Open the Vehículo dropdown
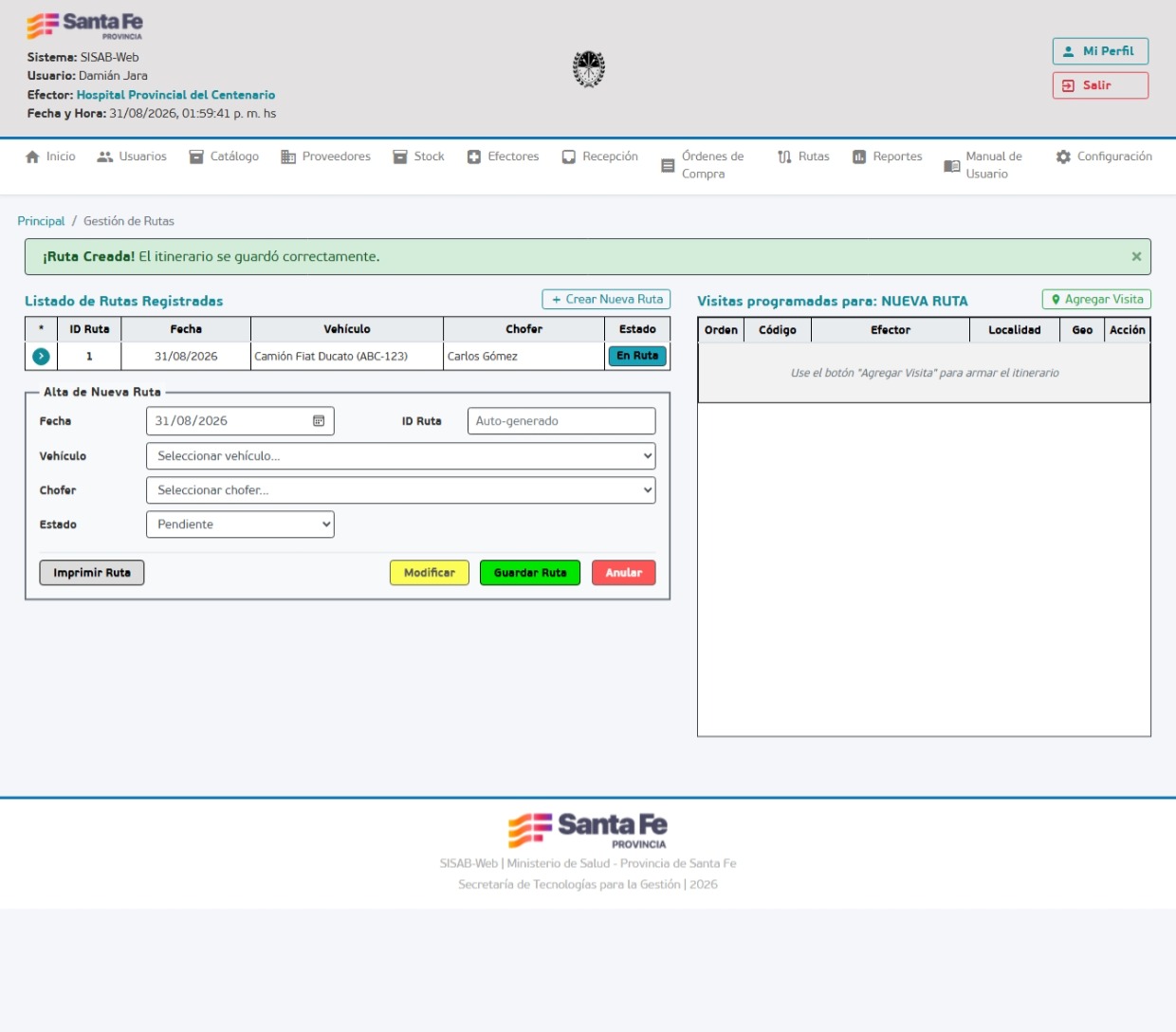 [x=400, y=456]
